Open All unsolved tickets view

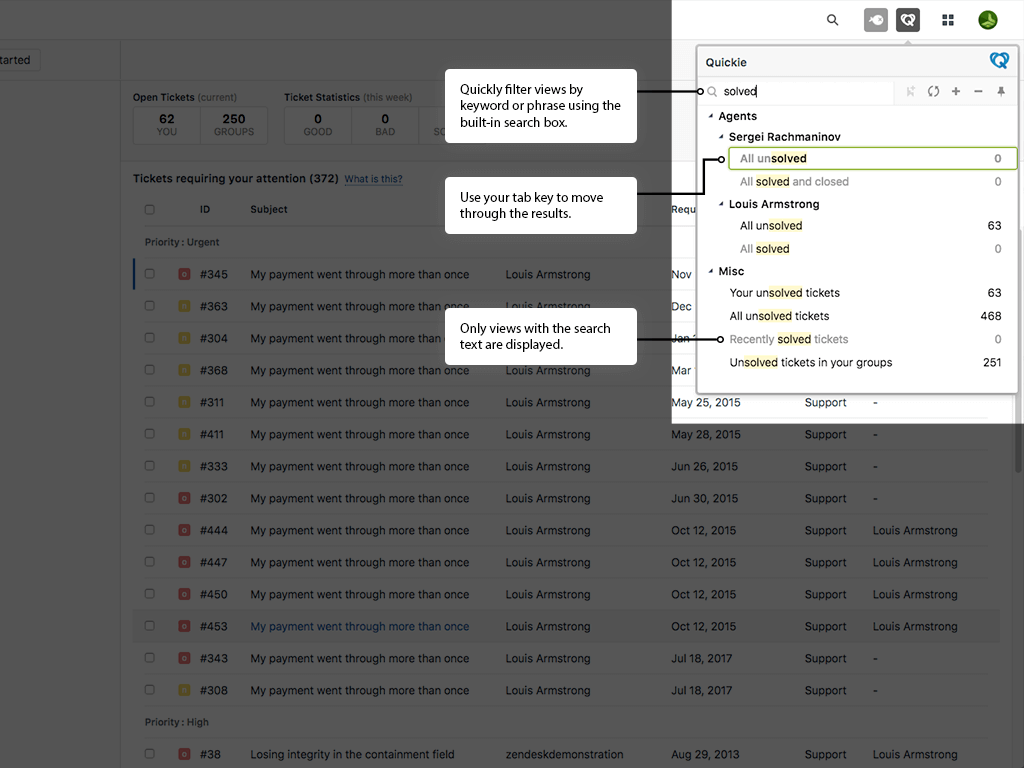click(x=867, y=316)
